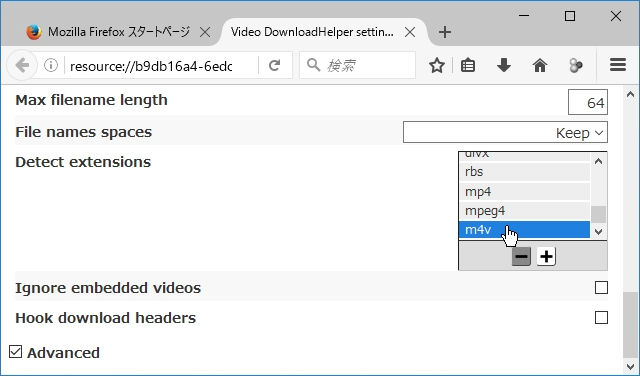Viewport: 640px width, 376px height.
Task: Open a new tab with plus button
Action: click(x=445, y=32)
